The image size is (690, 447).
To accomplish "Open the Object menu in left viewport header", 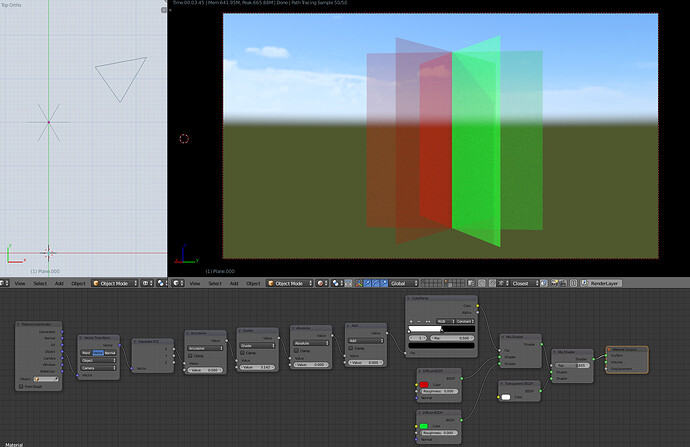I will tap(78, 283).
